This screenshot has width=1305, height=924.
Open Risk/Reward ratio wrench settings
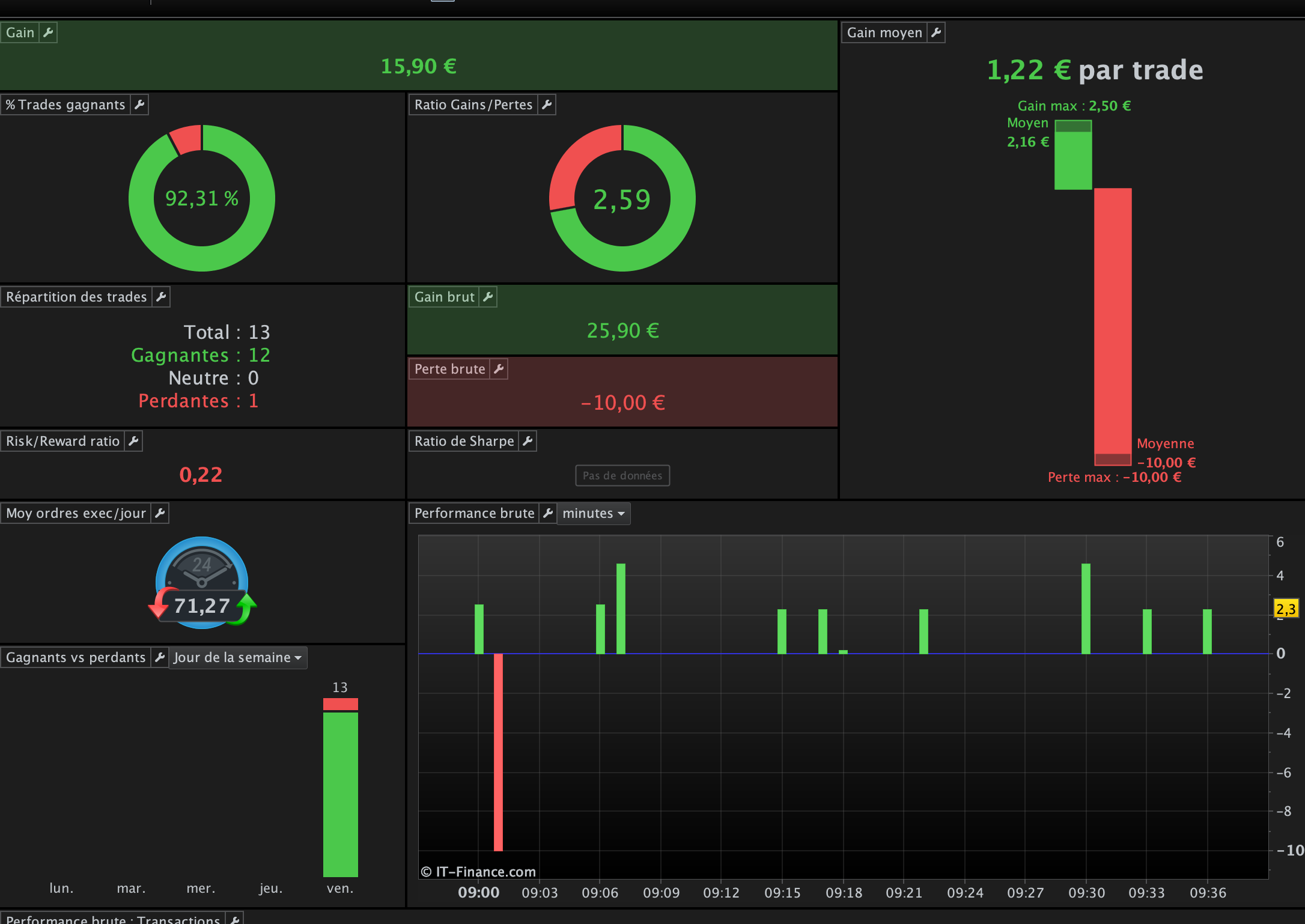click(x=133, y=441)
